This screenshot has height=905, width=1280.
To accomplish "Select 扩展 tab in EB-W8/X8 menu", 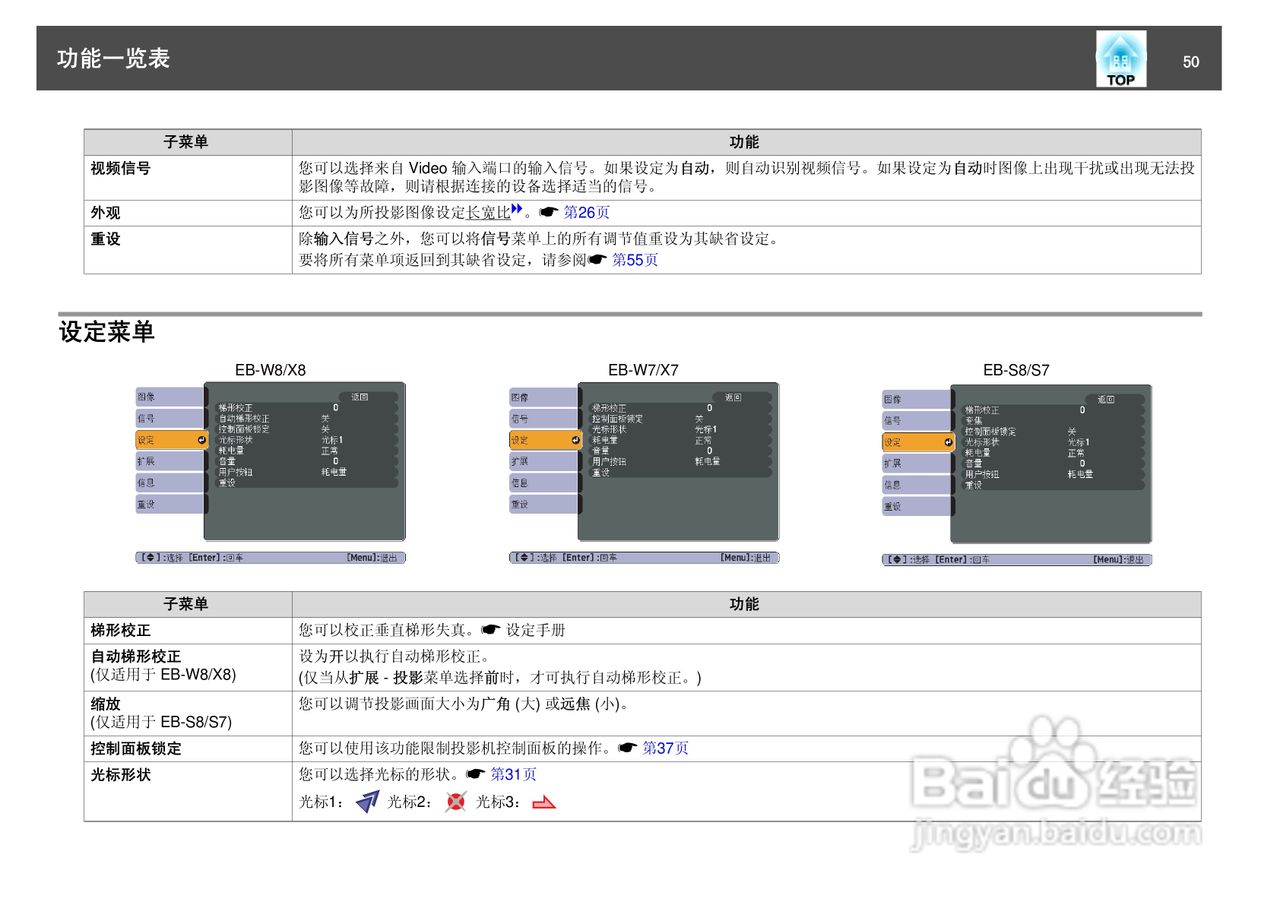I will [170, 461].
